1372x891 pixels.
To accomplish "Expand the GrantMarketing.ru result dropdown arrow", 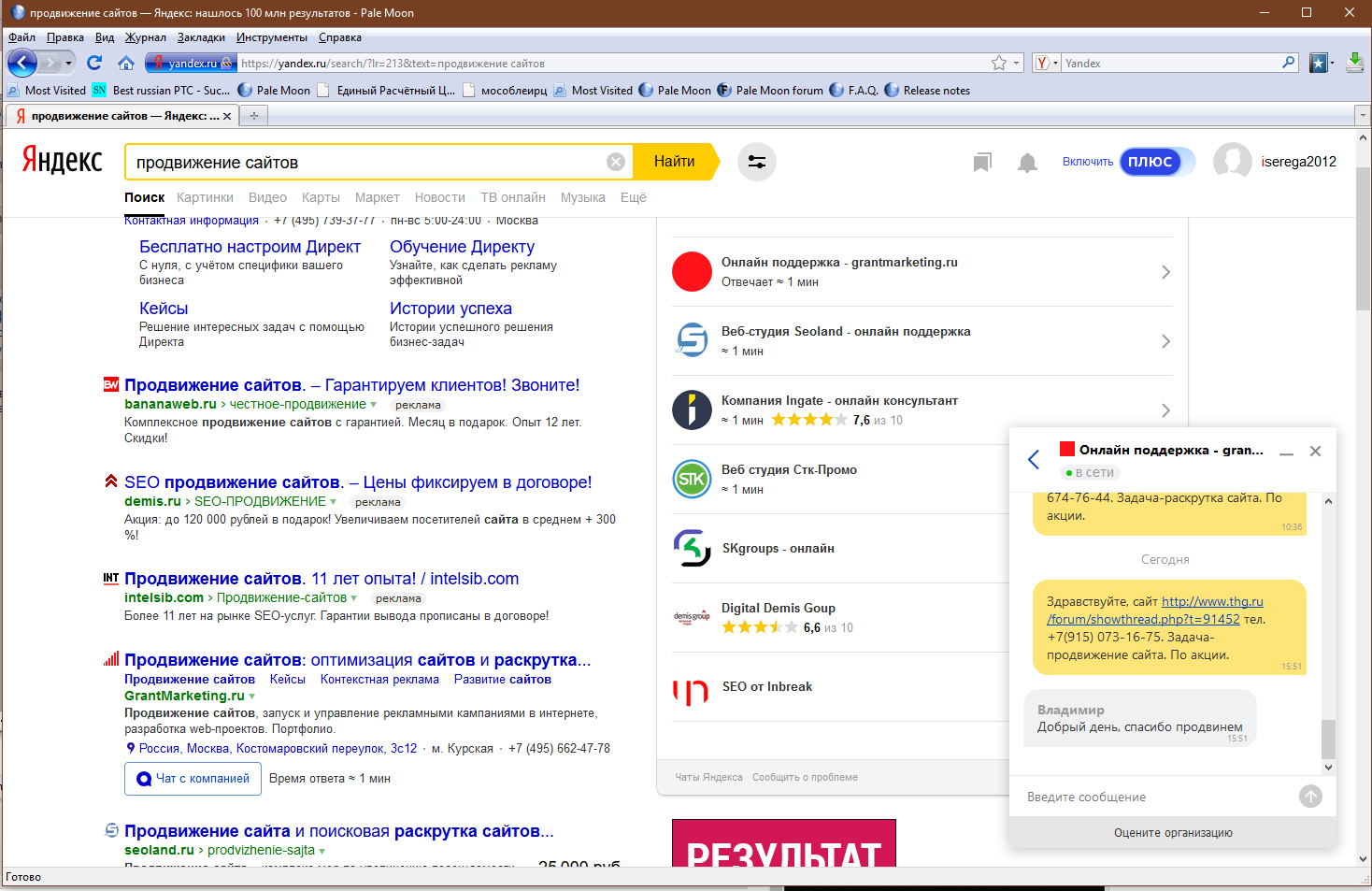I will [251, 697].
